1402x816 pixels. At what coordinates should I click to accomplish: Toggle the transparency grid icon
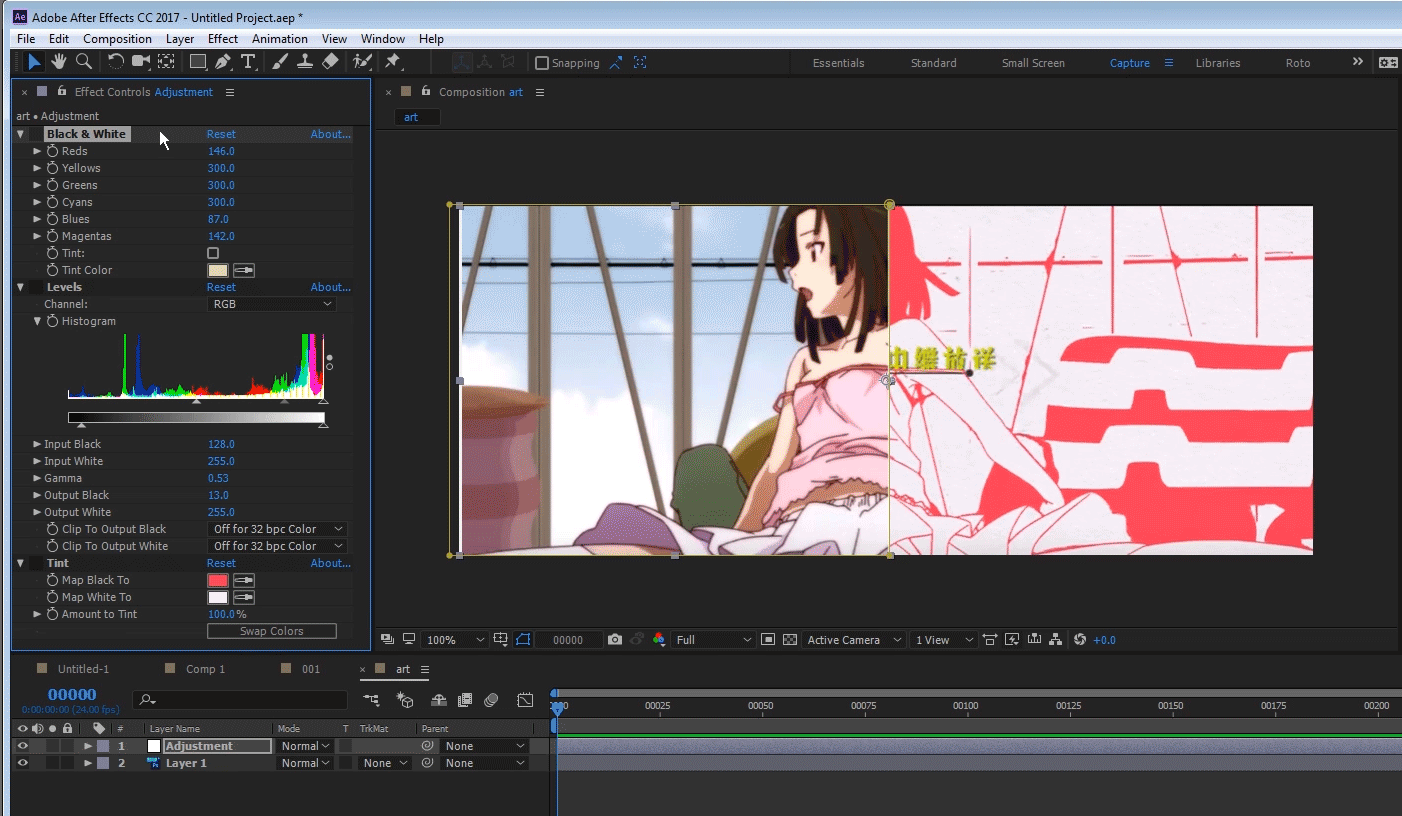point(790,640)
